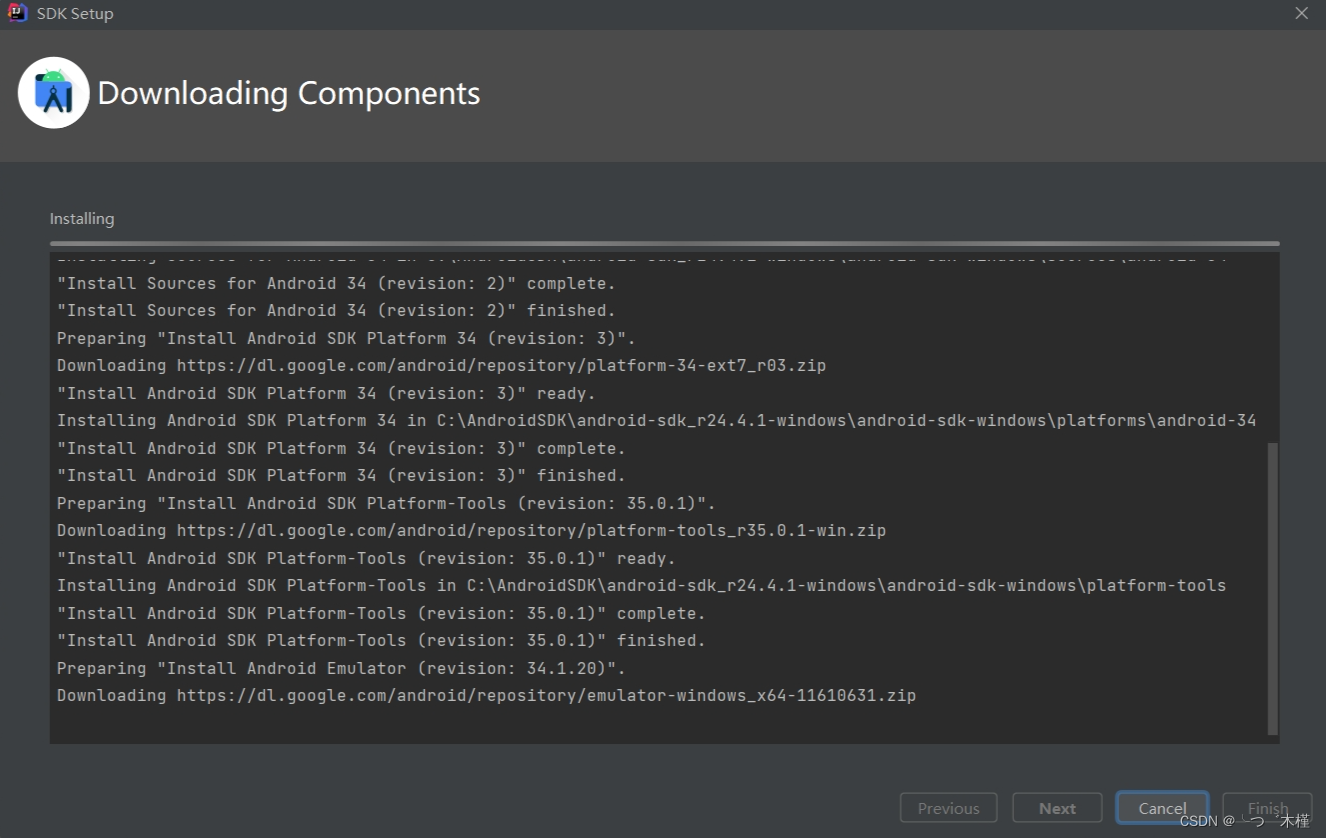Viewport: 1326px width, 838px height.
Task: Click the disabled Next button
Action: 1056,807
